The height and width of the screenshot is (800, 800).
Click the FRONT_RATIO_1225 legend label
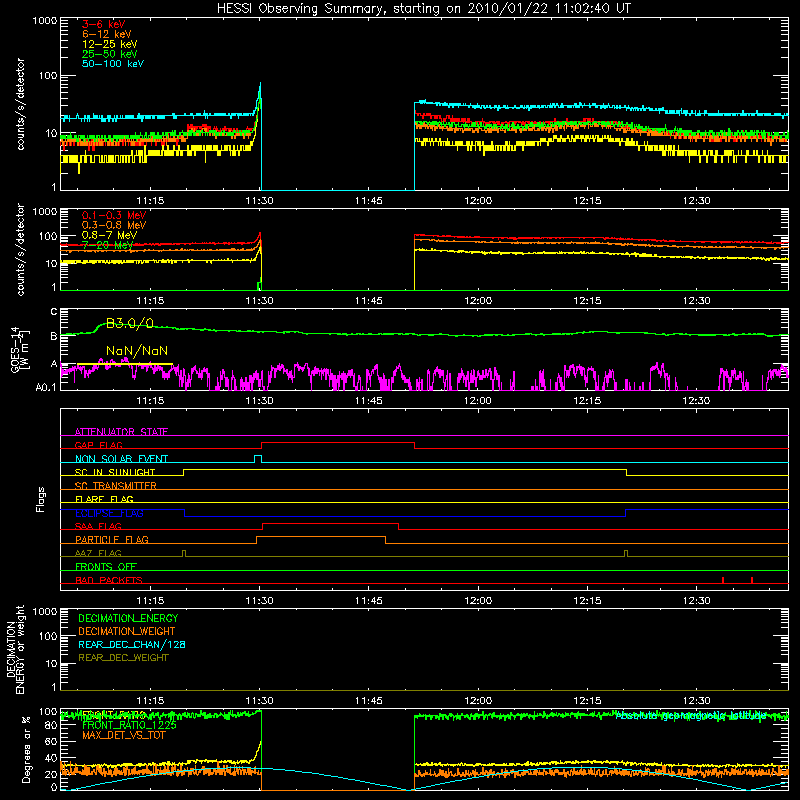click(x=129, y=725)
